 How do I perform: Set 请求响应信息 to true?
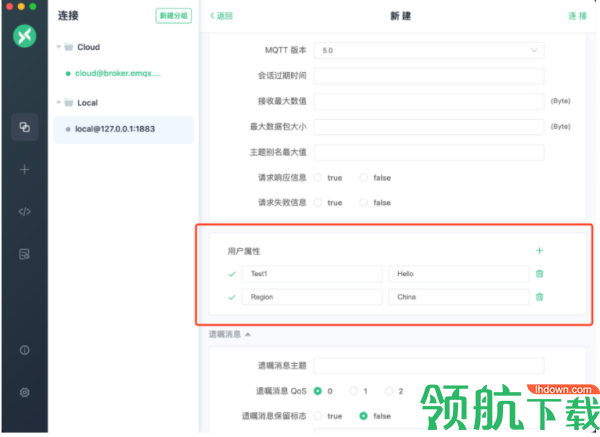click(318, 178)
